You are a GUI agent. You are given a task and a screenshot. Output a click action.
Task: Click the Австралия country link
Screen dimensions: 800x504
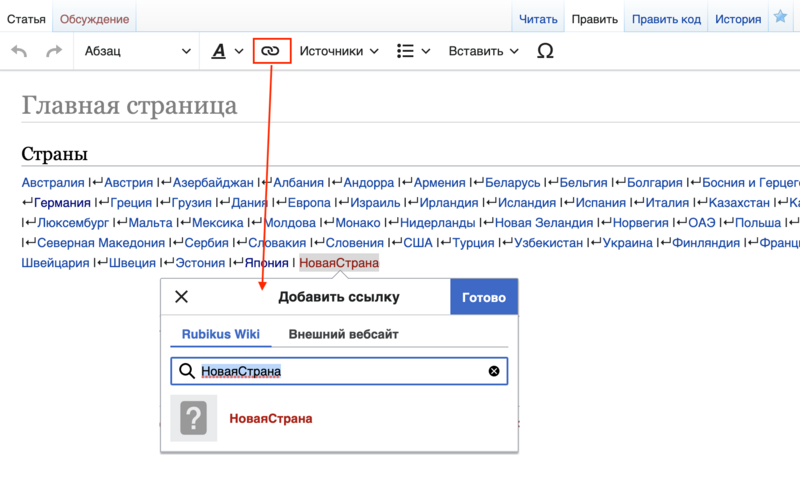click(x=53, y=182)
